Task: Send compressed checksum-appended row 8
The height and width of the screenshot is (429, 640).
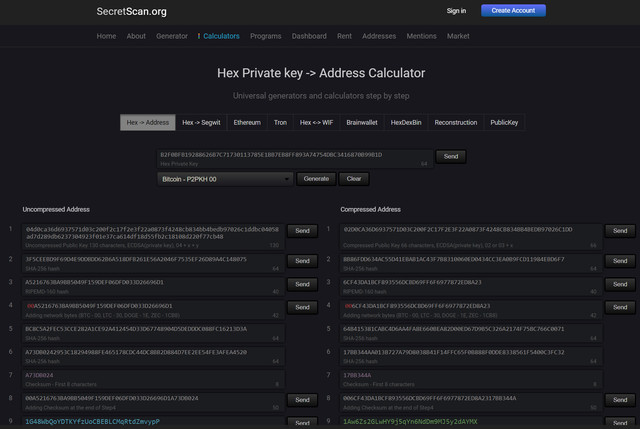Action: [620, 400]
